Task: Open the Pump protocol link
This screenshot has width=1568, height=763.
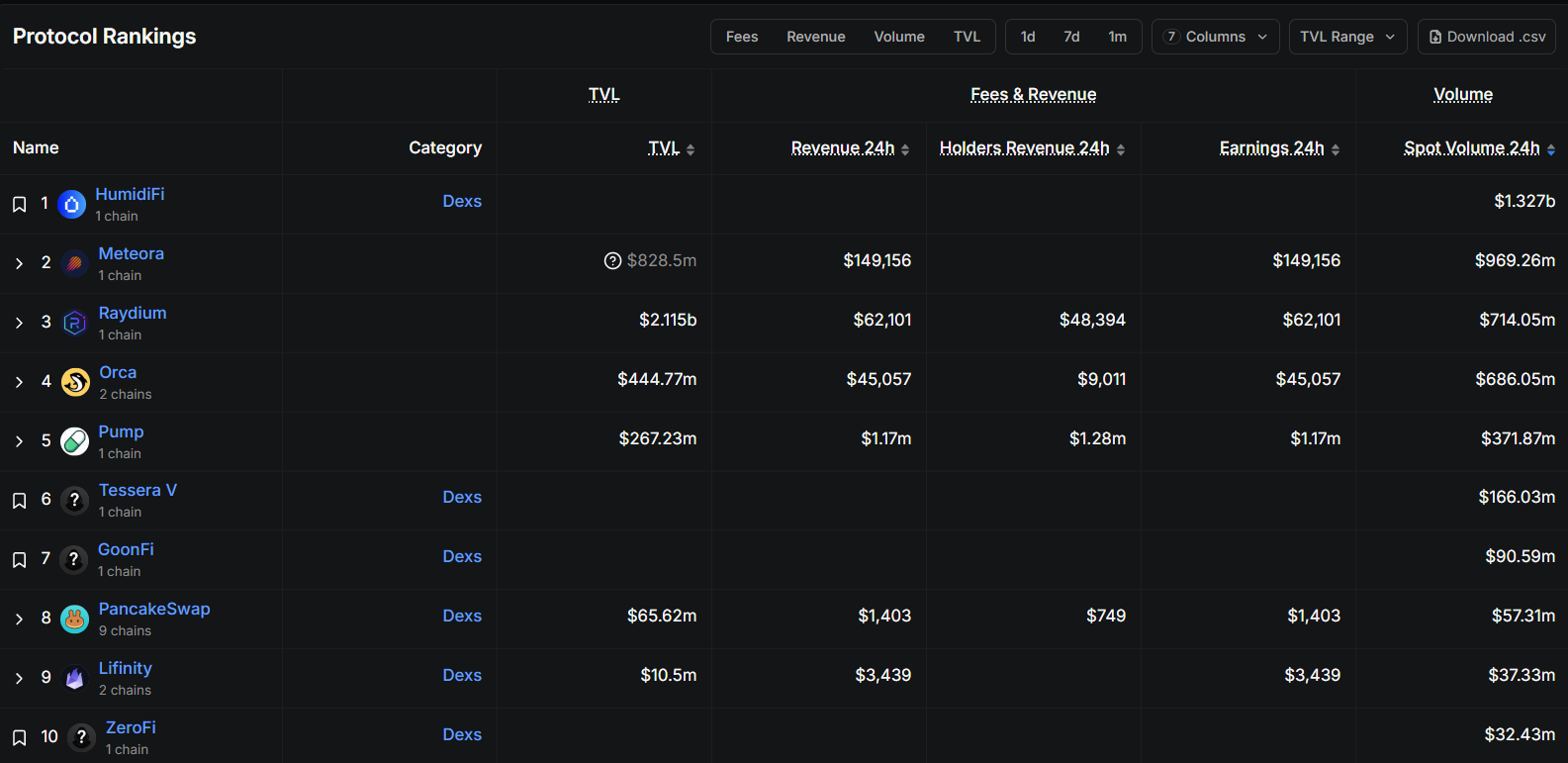Action: [121, 431]
